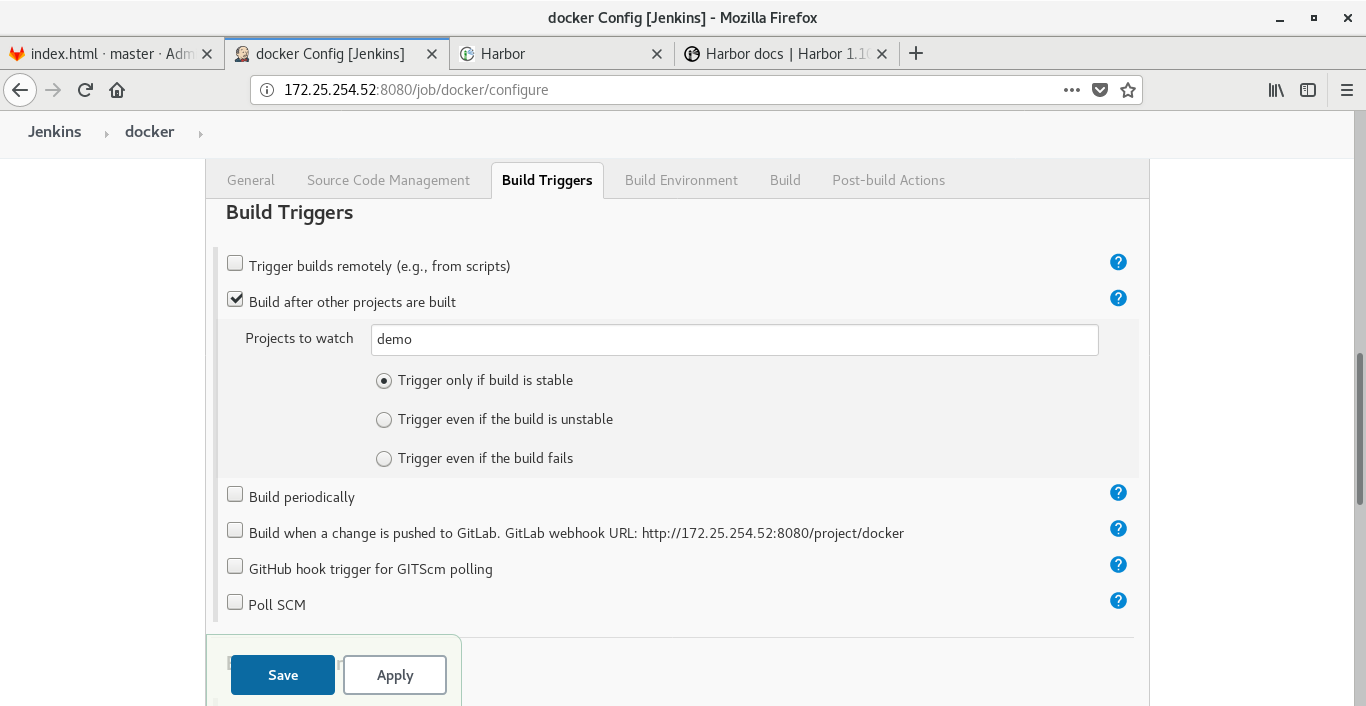Click the Apply button

point(395,675)
